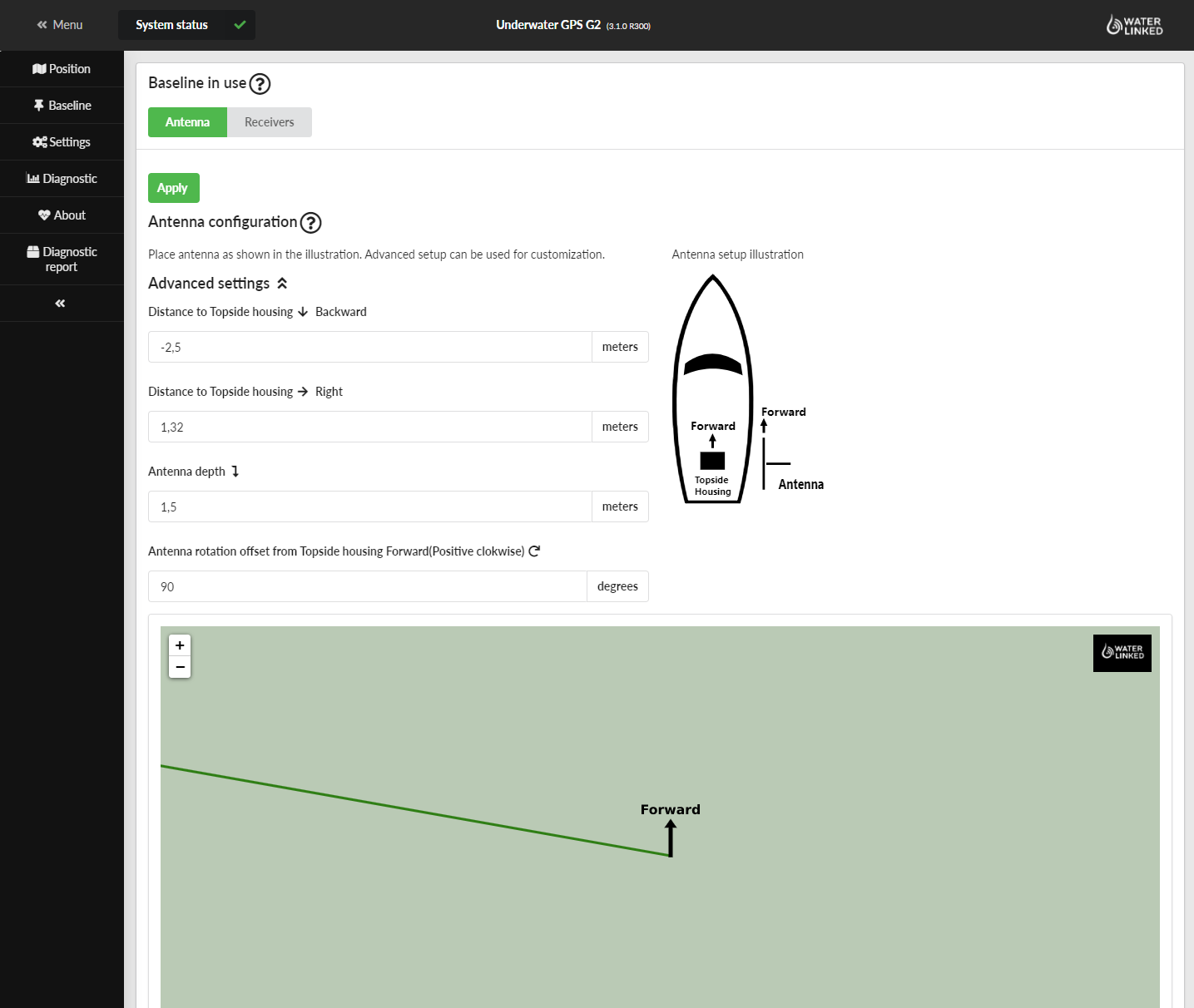This screenshot has height=1008, width=1194.
Task: Click the Baseline pin icon in sidebar
Action: [x=39, y=106]
